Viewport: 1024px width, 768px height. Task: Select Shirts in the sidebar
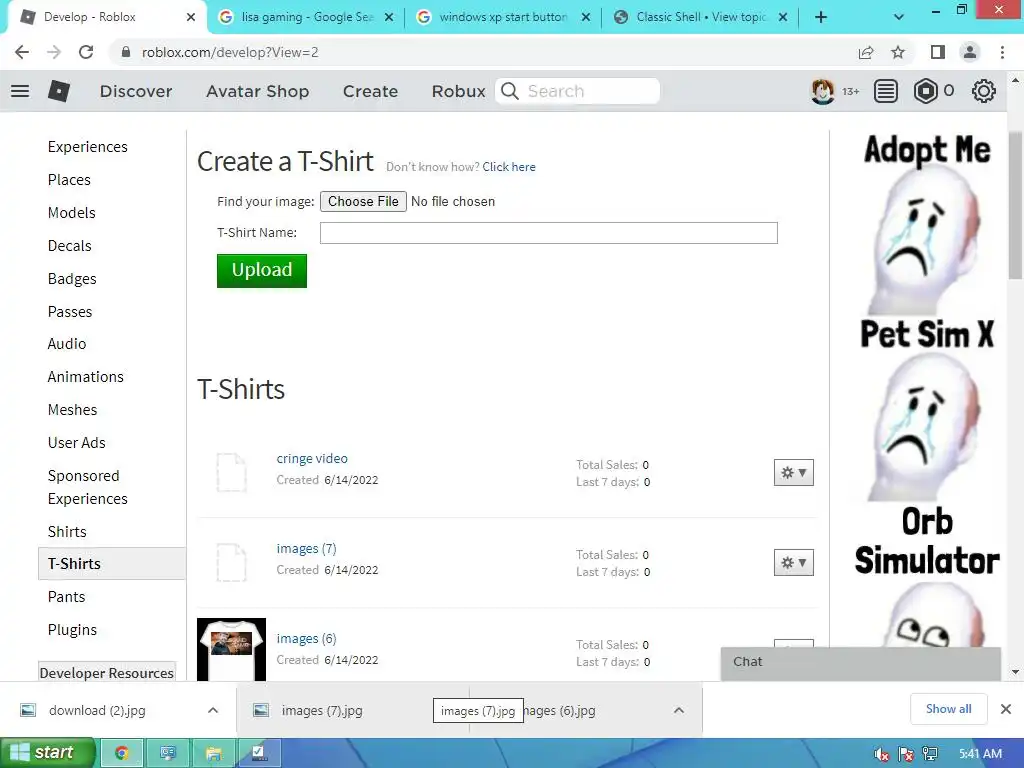67,532
